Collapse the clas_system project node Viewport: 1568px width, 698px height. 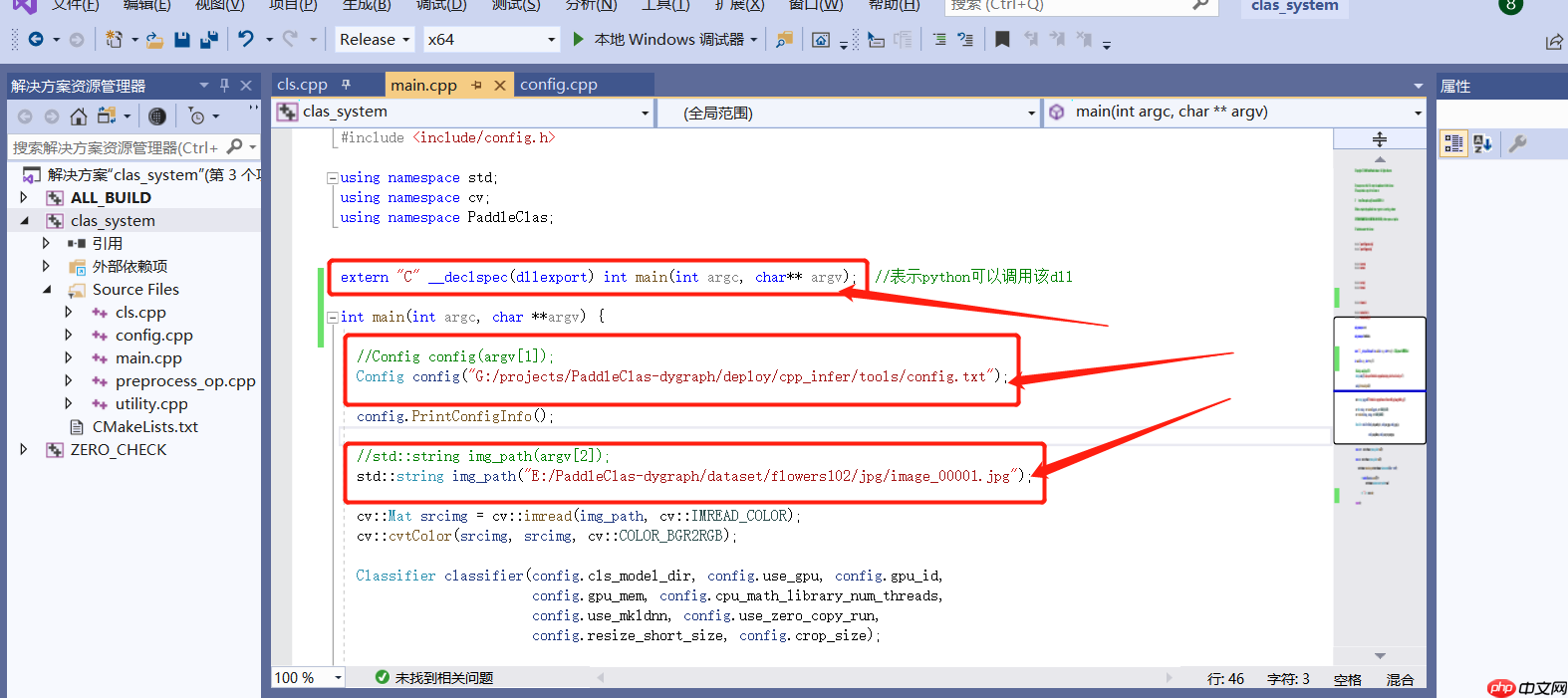24,220
